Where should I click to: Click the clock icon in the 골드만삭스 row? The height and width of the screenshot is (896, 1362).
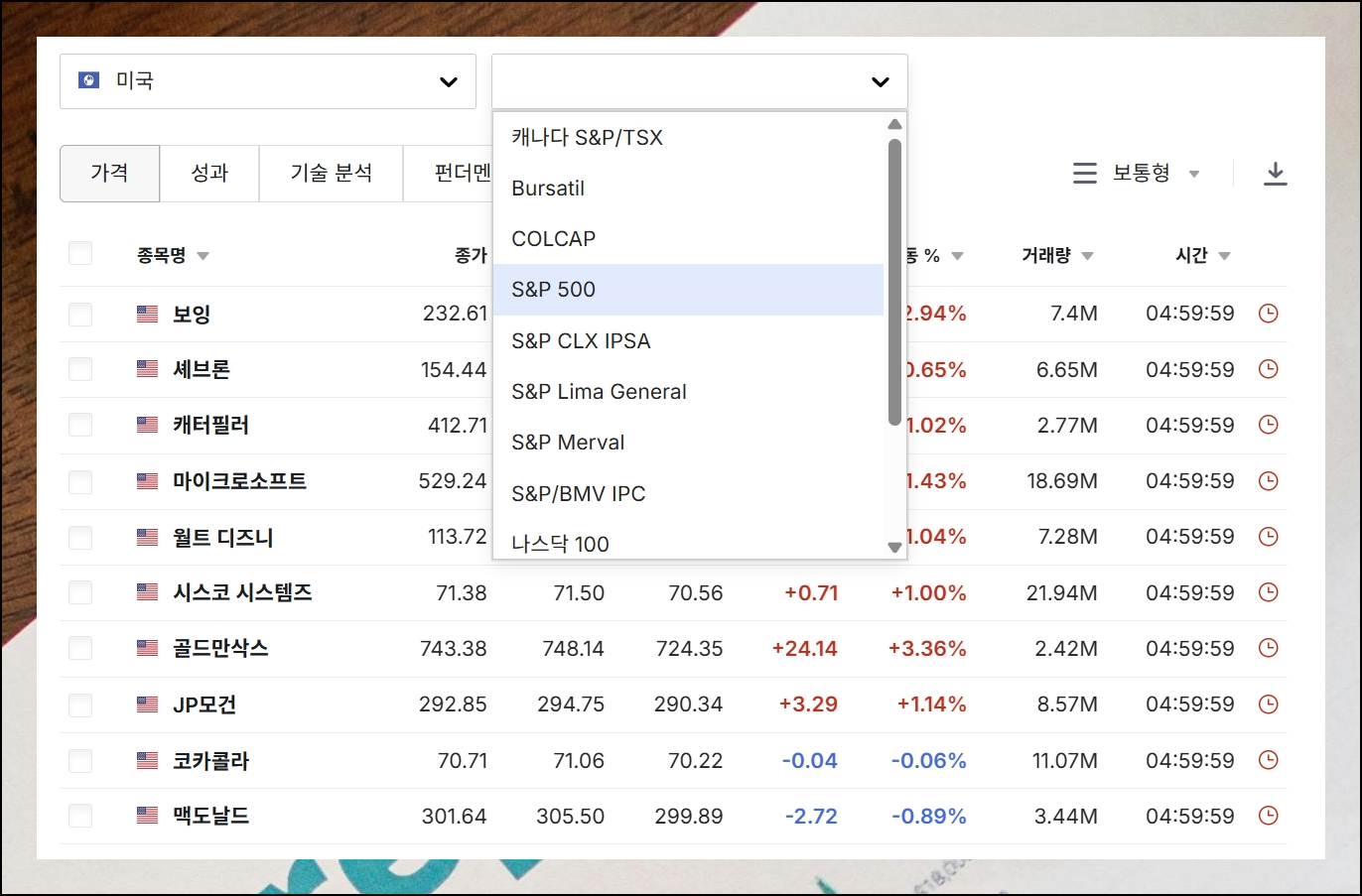coord(1268,648)
